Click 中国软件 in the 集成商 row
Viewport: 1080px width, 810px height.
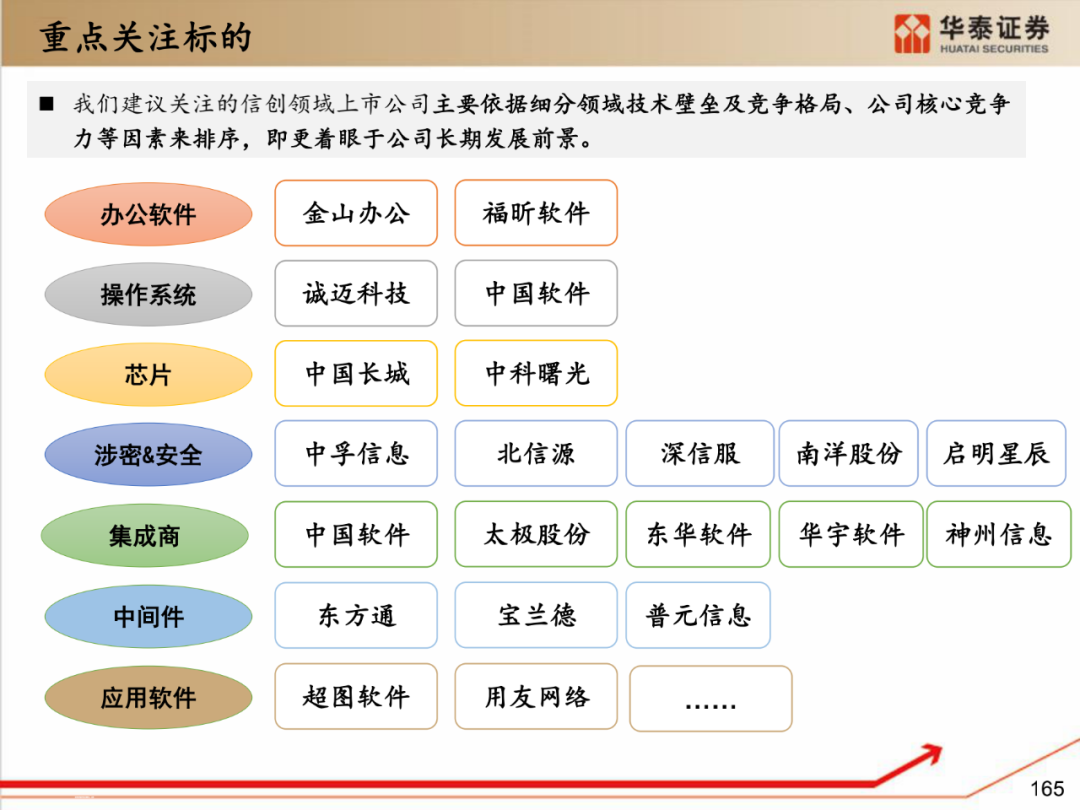coord(356,534)
